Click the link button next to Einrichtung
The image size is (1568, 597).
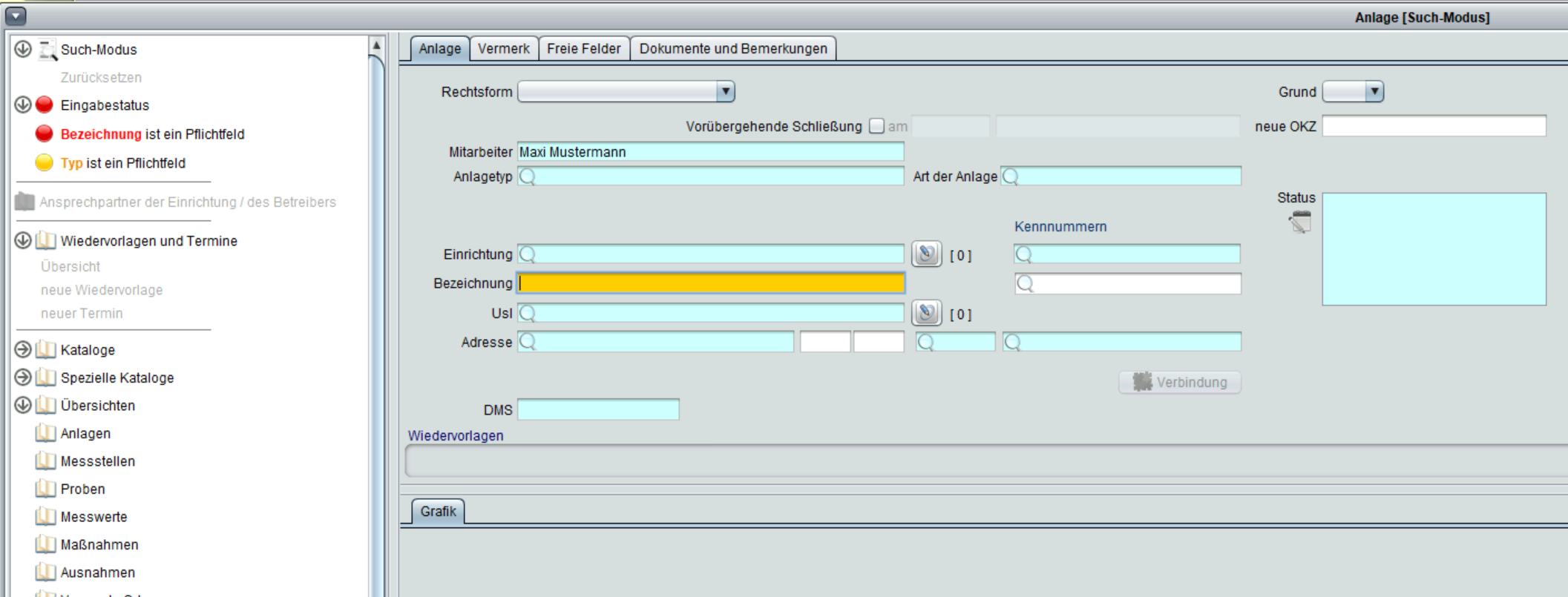(926, 254)
